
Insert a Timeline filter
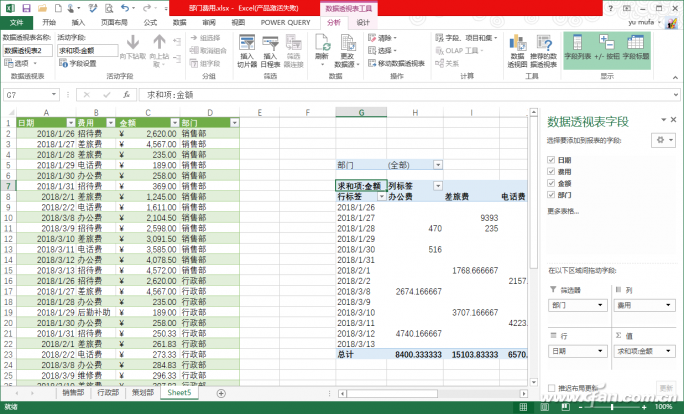(270, 51)
